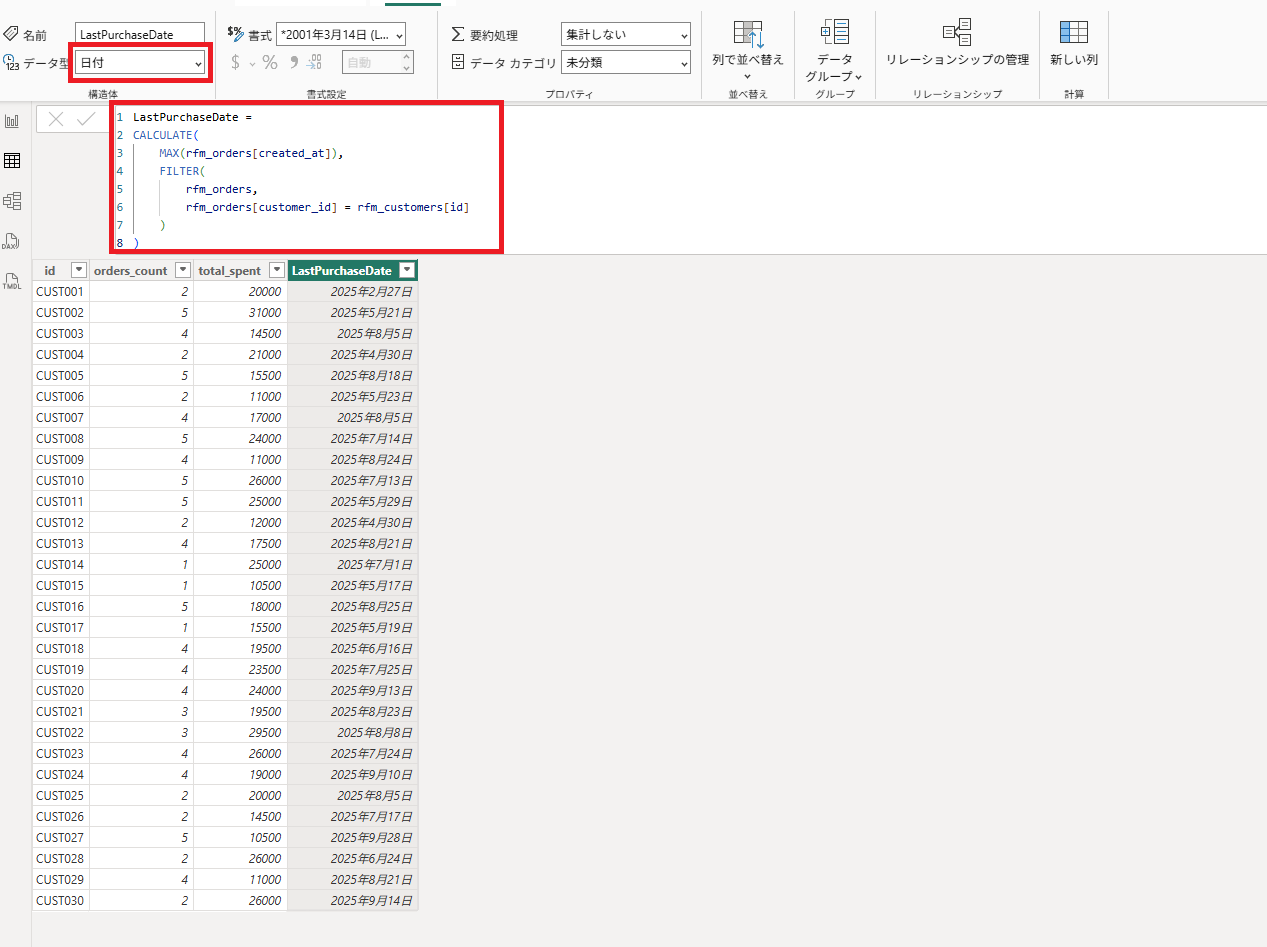
Task: Open TMDL view icon in sidebar
Action: (12, 281)
